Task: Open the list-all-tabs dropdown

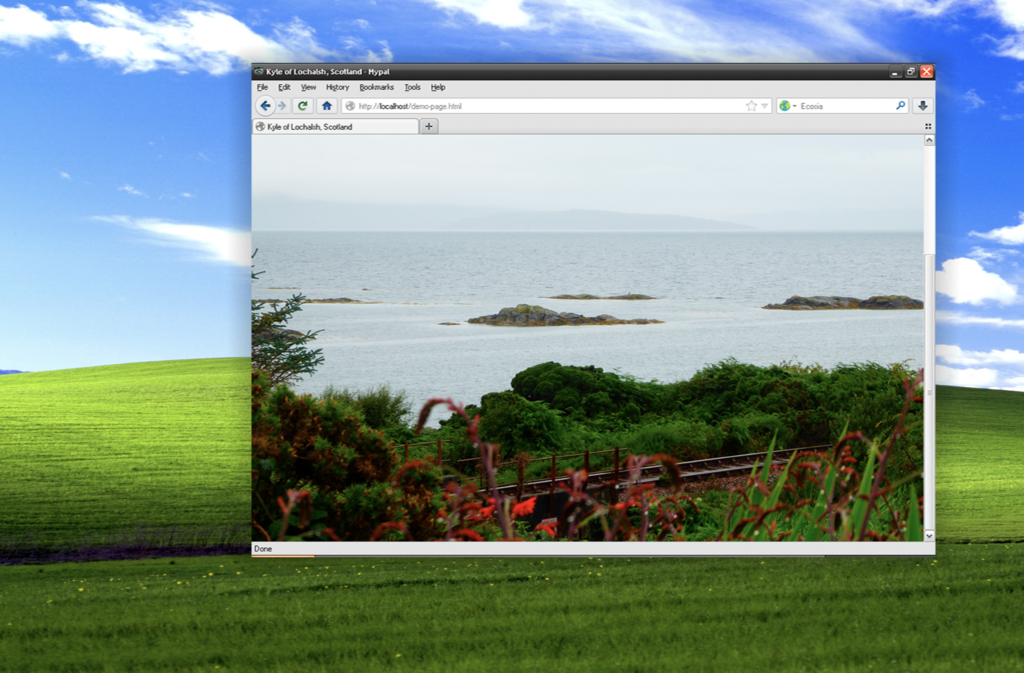Action: coord(928,126)
